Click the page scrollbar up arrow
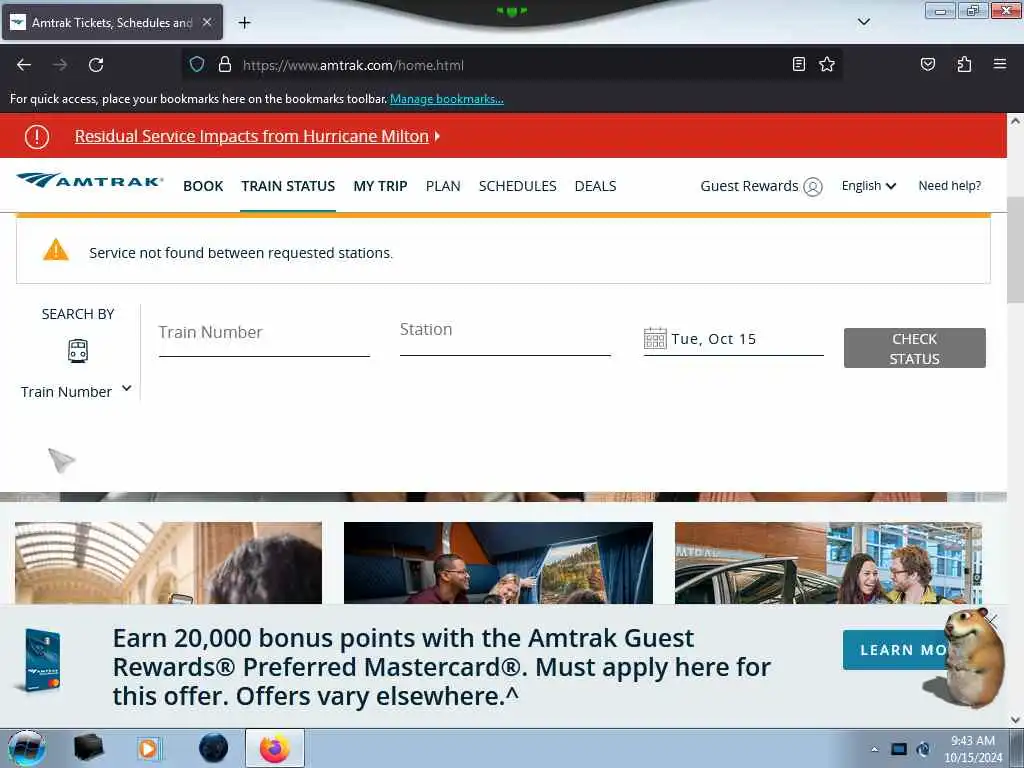This screenshot has height=768, width=1024. 1015,121
